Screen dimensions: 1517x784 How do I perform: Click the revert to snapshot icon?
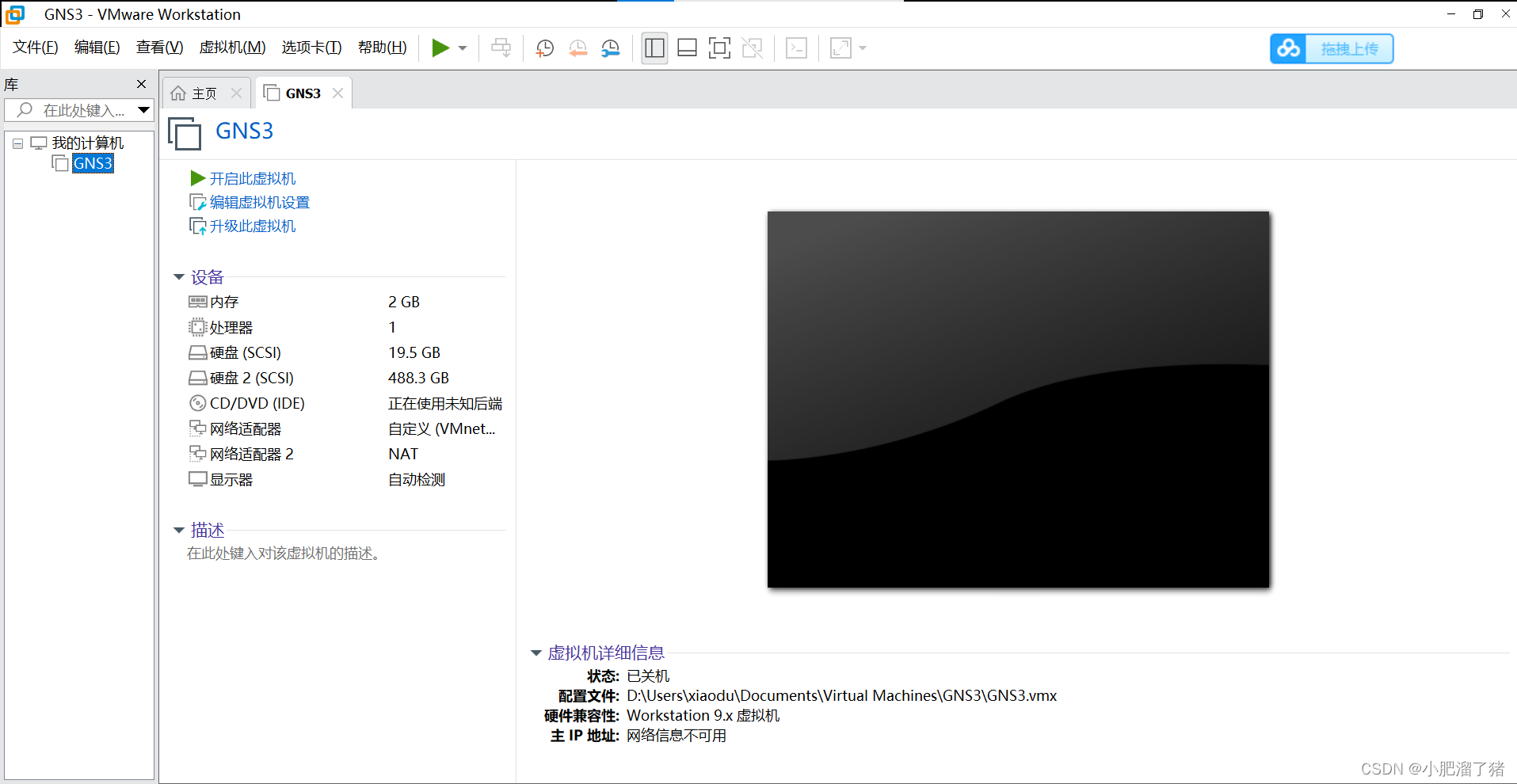578,48
